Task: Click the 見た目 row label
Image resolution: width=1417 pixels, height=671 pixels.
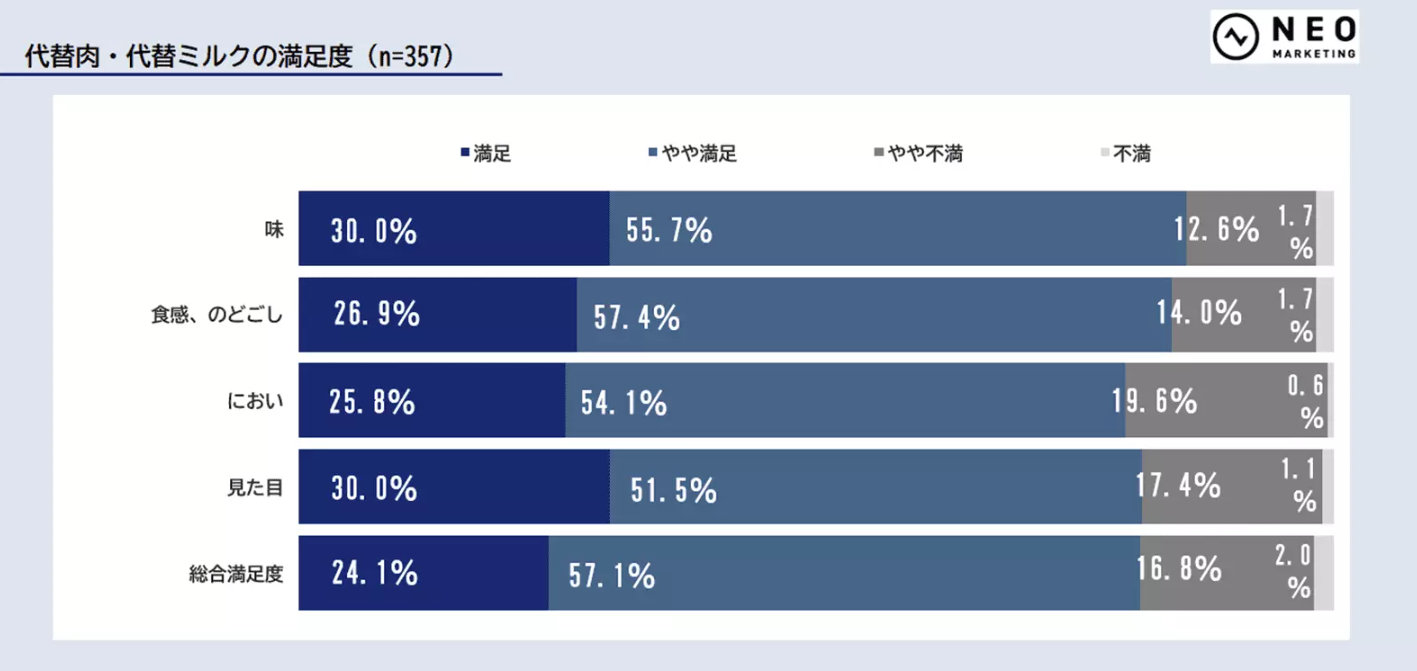Action: point(256,487)
